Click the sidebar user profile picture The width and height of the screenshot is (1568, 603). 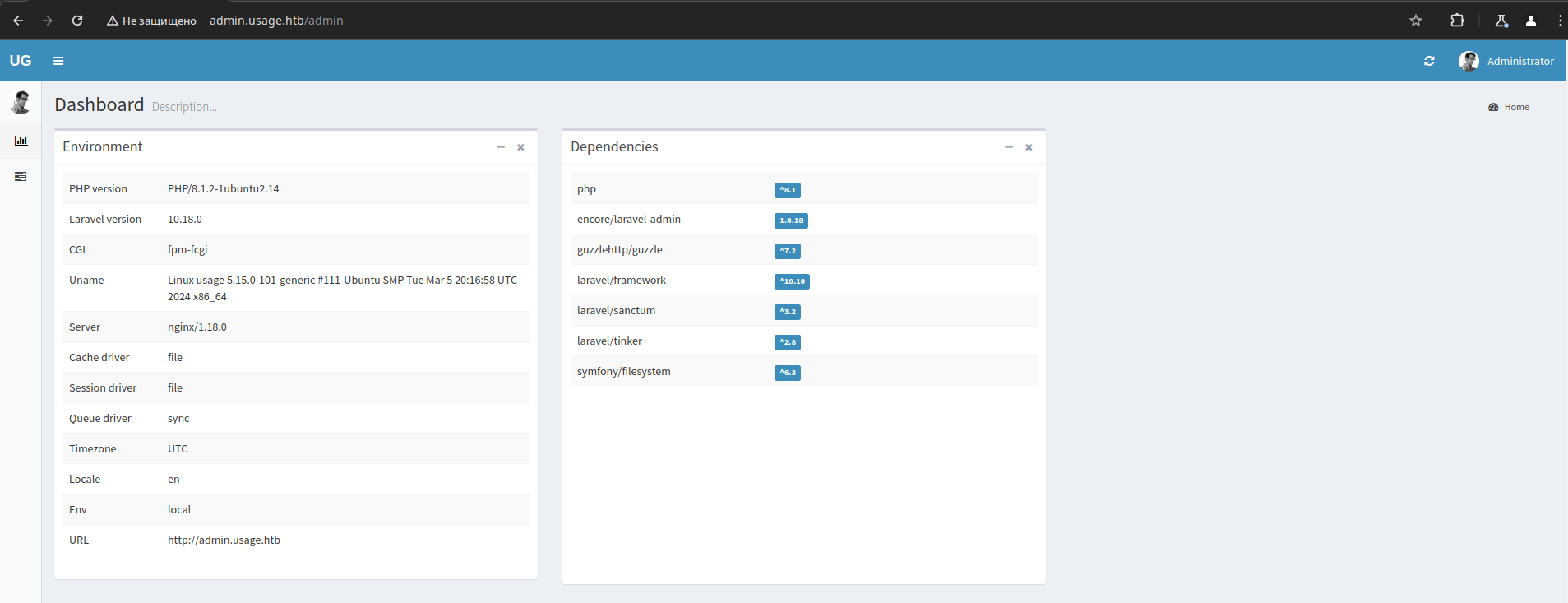coord(21,102)
